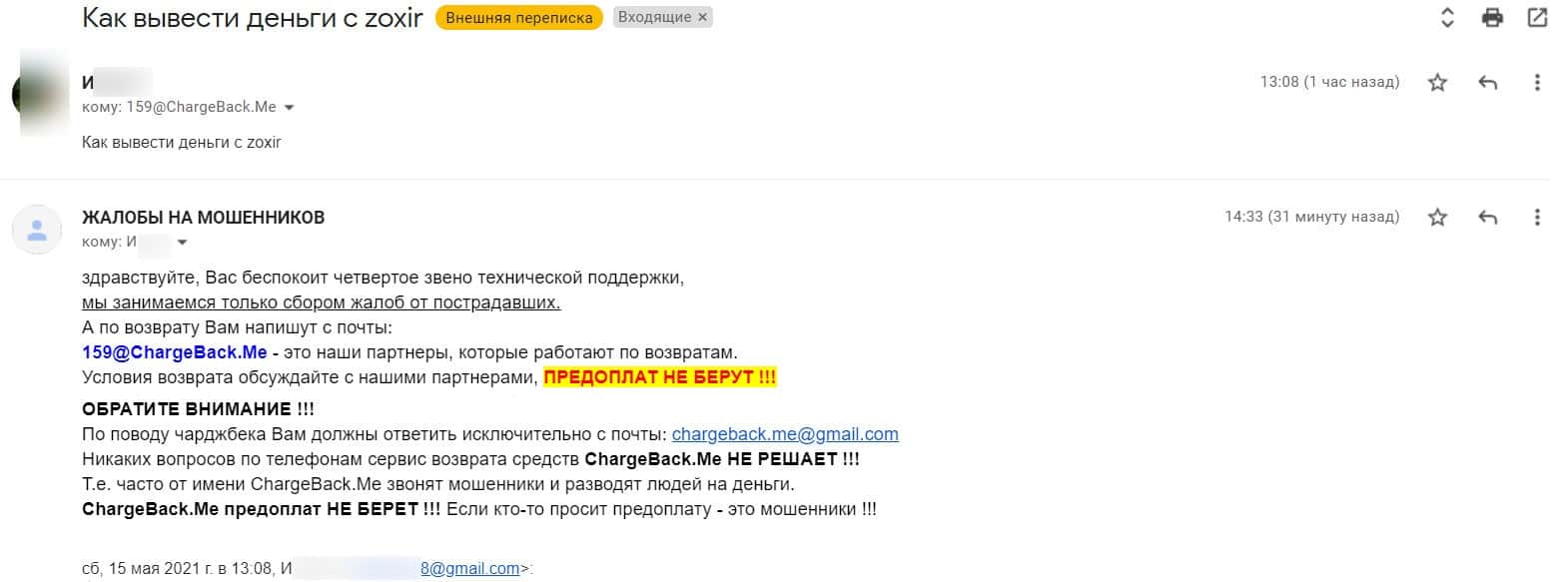1568x582 pixels.
Task: Click sender name ЖАЛОБЫ НА МОШЕННИКОВ
Action: click(203, 218)
